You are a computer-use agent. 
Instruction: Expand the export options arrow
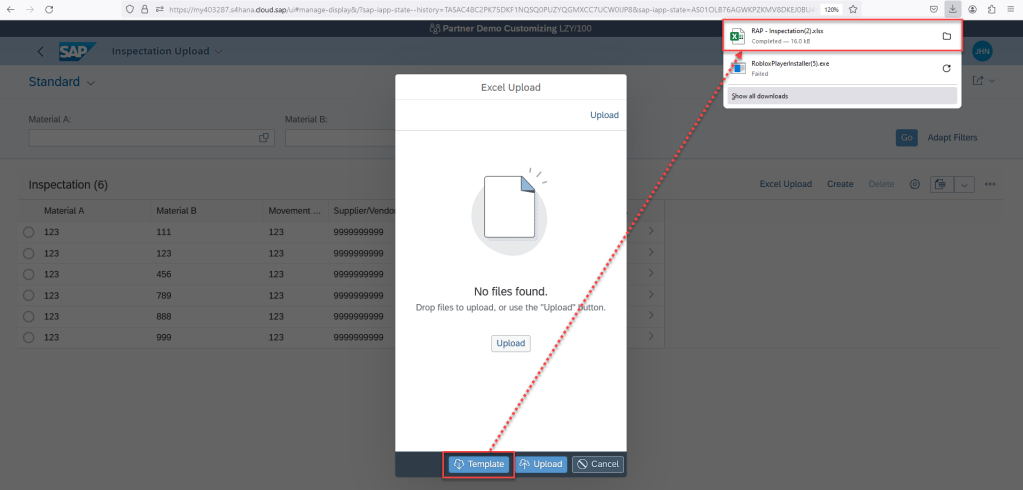(965, 184)
